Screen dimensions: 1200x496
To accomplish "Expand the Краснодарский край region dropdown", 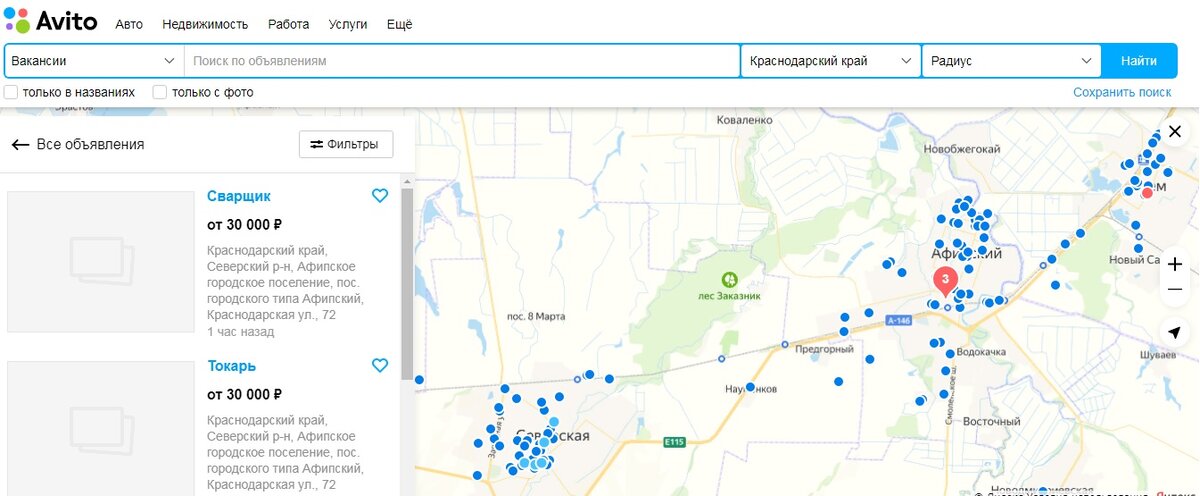I will pos(830,61).
